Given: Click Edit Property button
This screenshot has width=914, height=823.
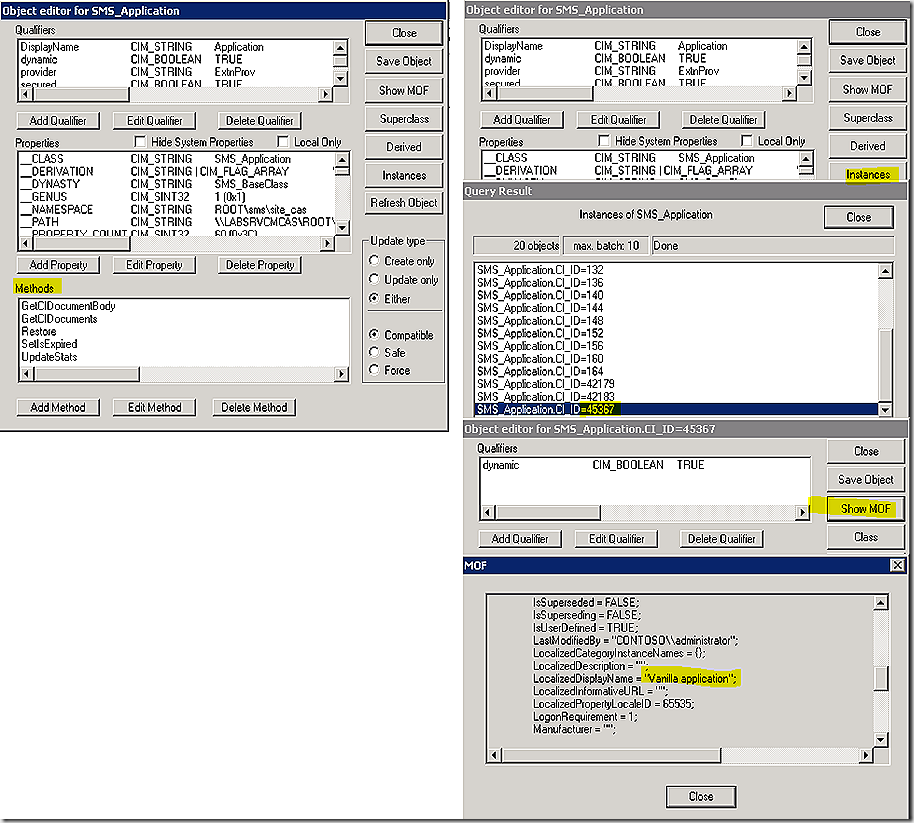Looking at the screenshot, I should point(154,265).
